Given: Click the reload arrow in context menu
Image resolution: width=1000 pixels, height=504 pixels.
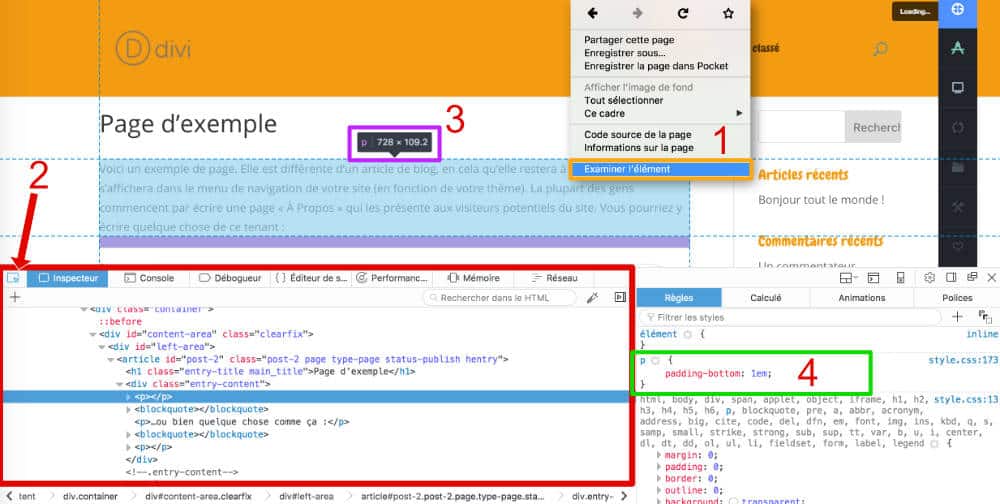Looking at the screenshot, I should (x=683, y=13).
